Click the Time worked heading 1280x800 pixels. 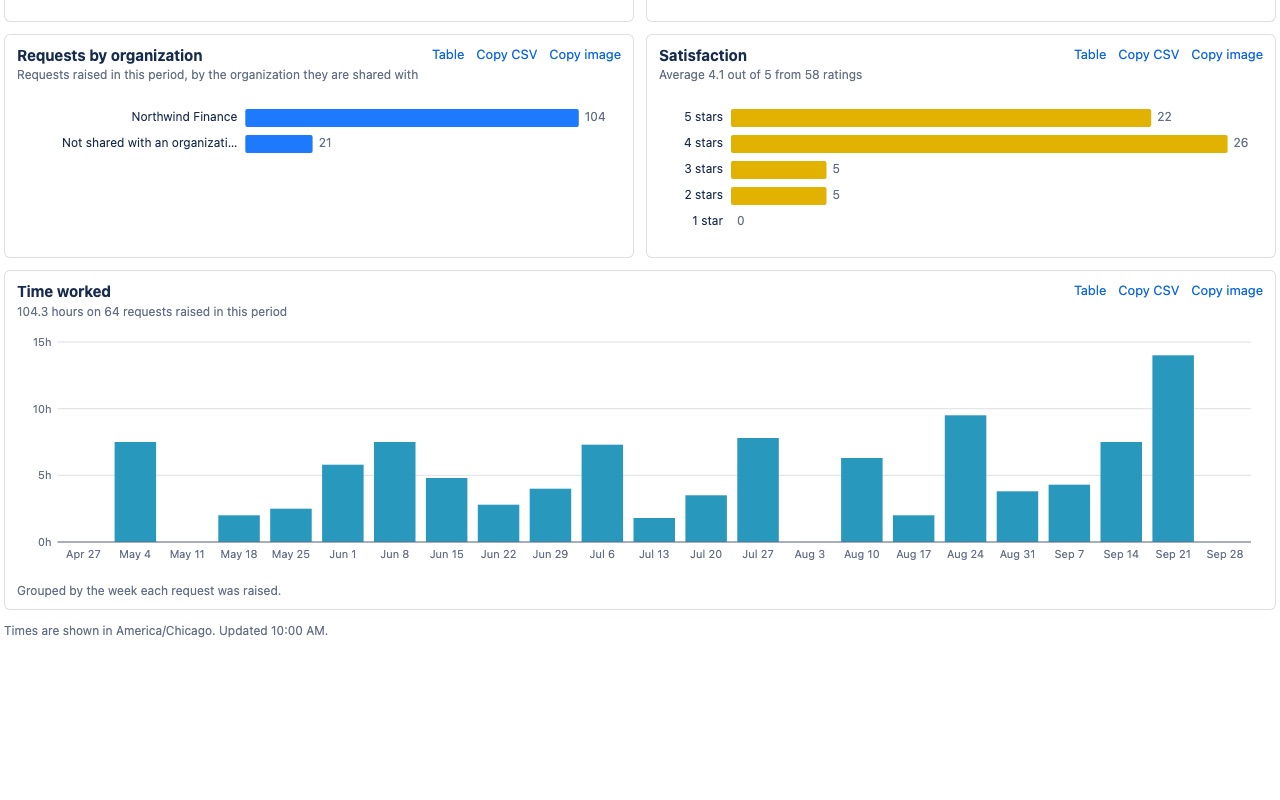(64, 292)
